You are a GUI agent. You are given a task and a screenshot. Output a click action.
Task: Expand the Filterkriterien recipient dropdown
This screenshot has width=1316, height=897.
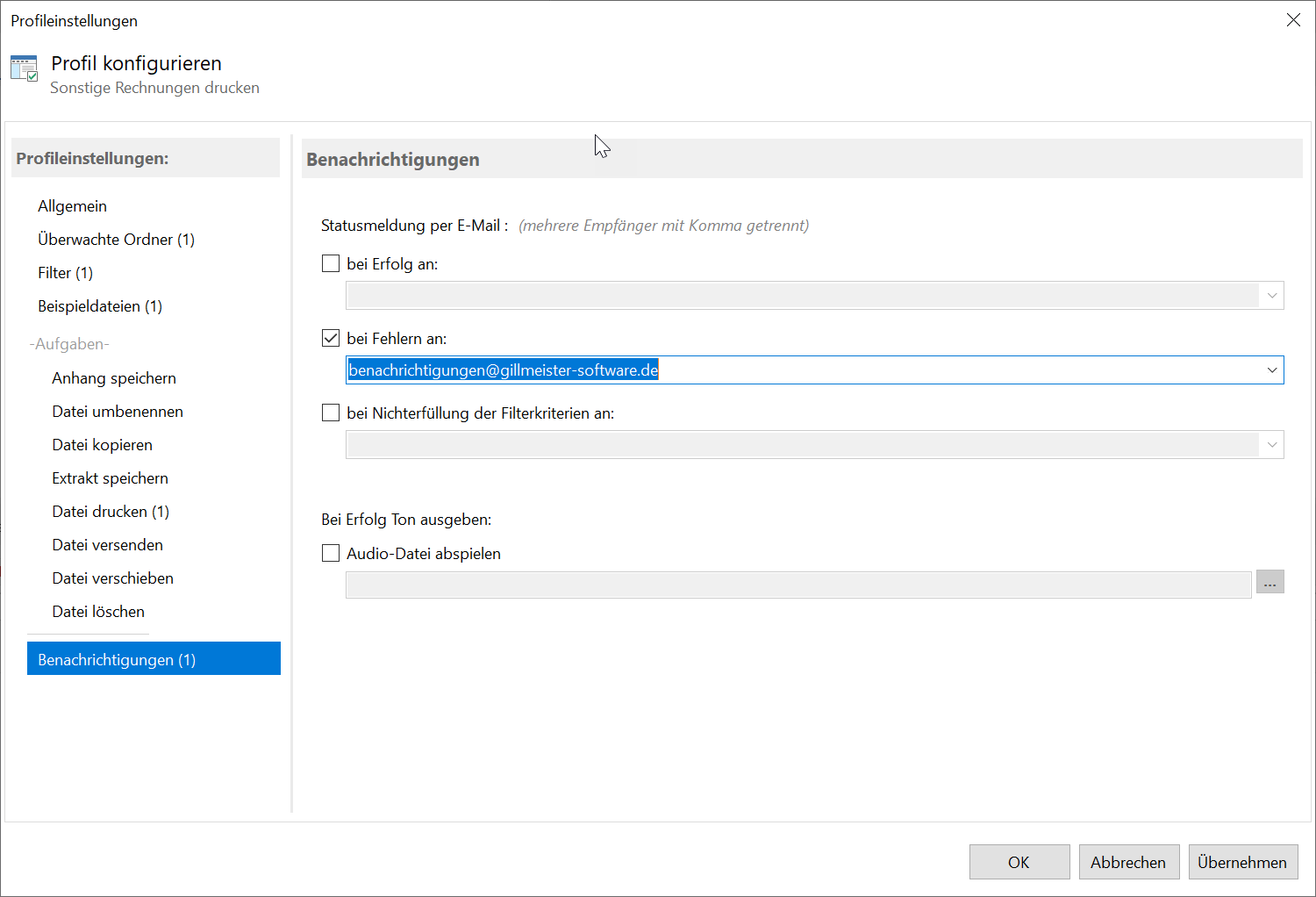1272,445
